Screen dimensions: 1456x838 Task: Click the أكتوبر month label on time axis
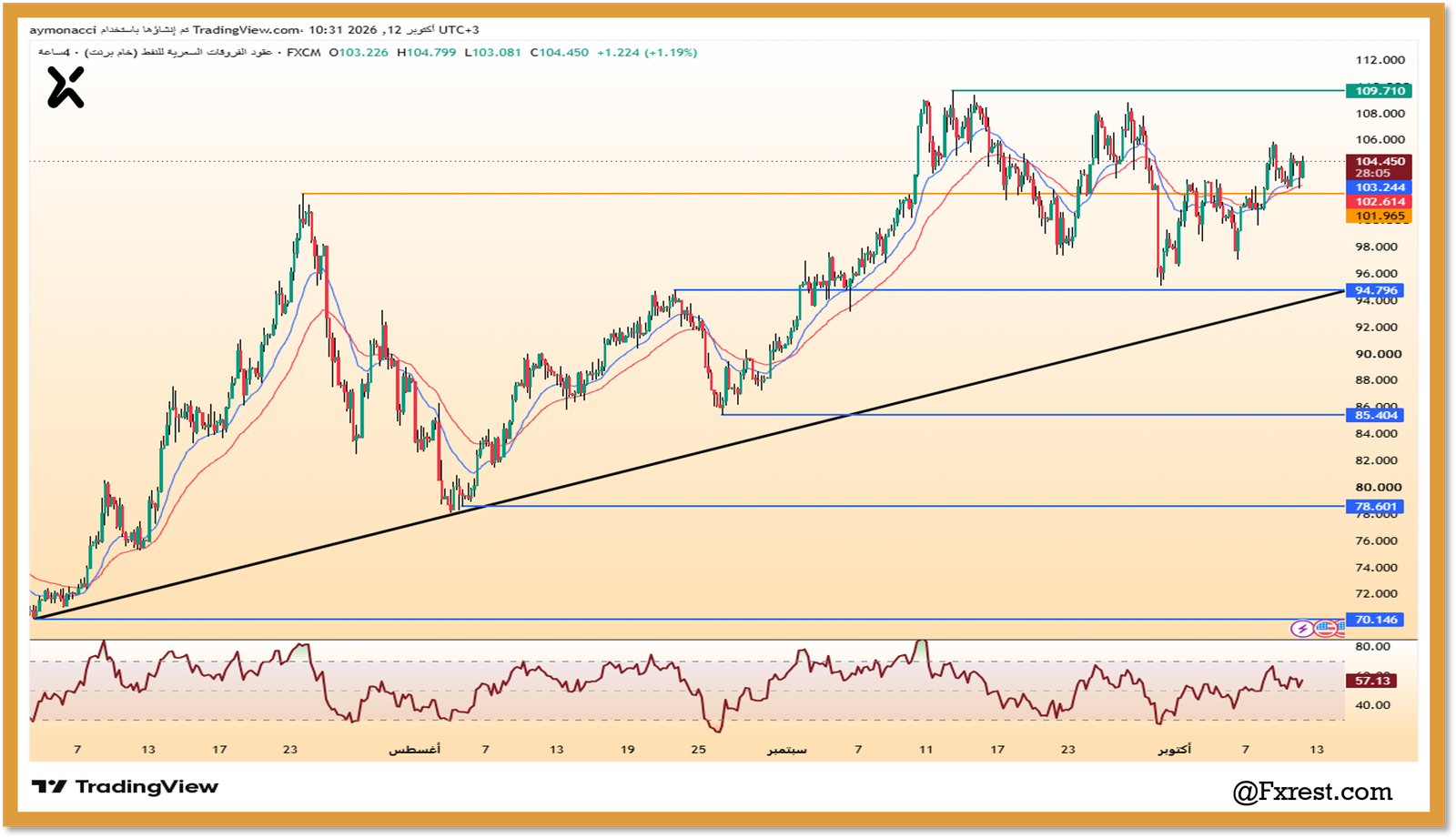1174,750
